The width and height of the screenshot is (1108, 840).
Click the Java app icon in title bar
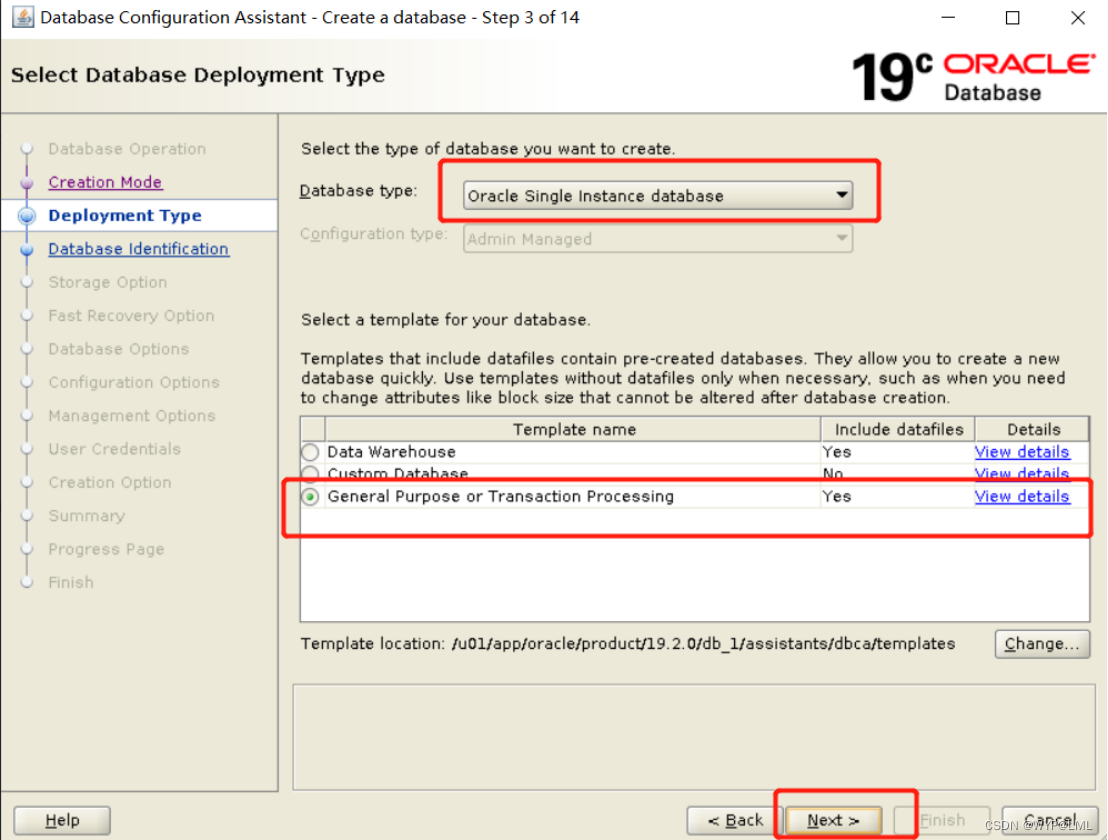coord(23,17)
